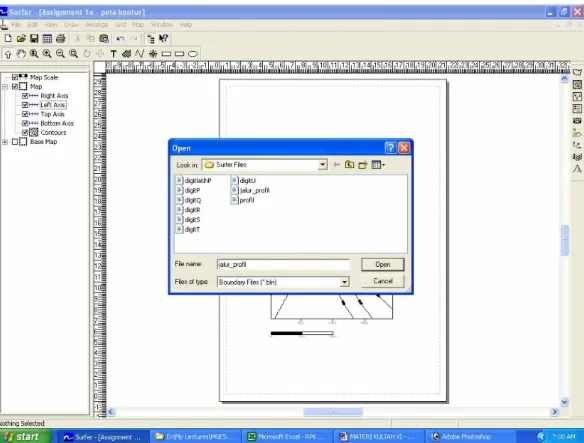Toggle Map object visibility checkbox

15,86
